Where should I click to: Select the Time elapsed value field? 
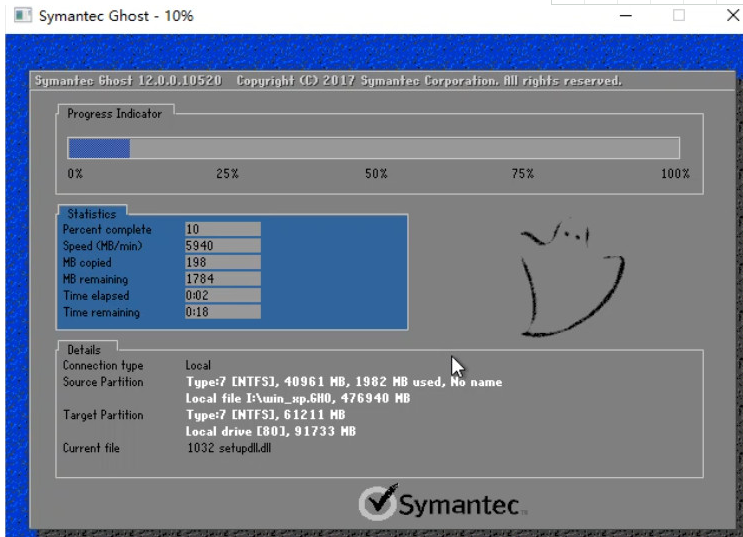click(x=222, y=296)
